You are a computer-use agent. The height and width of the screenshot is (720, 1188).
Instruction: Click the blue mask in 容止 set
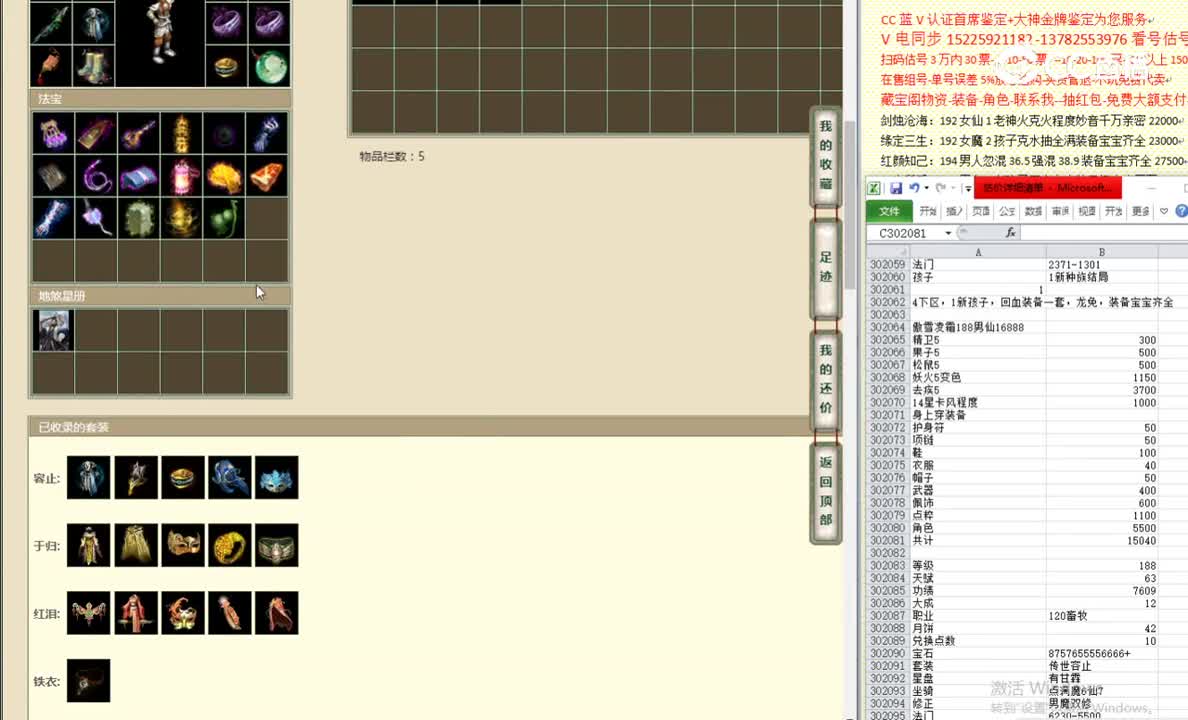click(277, 477)
